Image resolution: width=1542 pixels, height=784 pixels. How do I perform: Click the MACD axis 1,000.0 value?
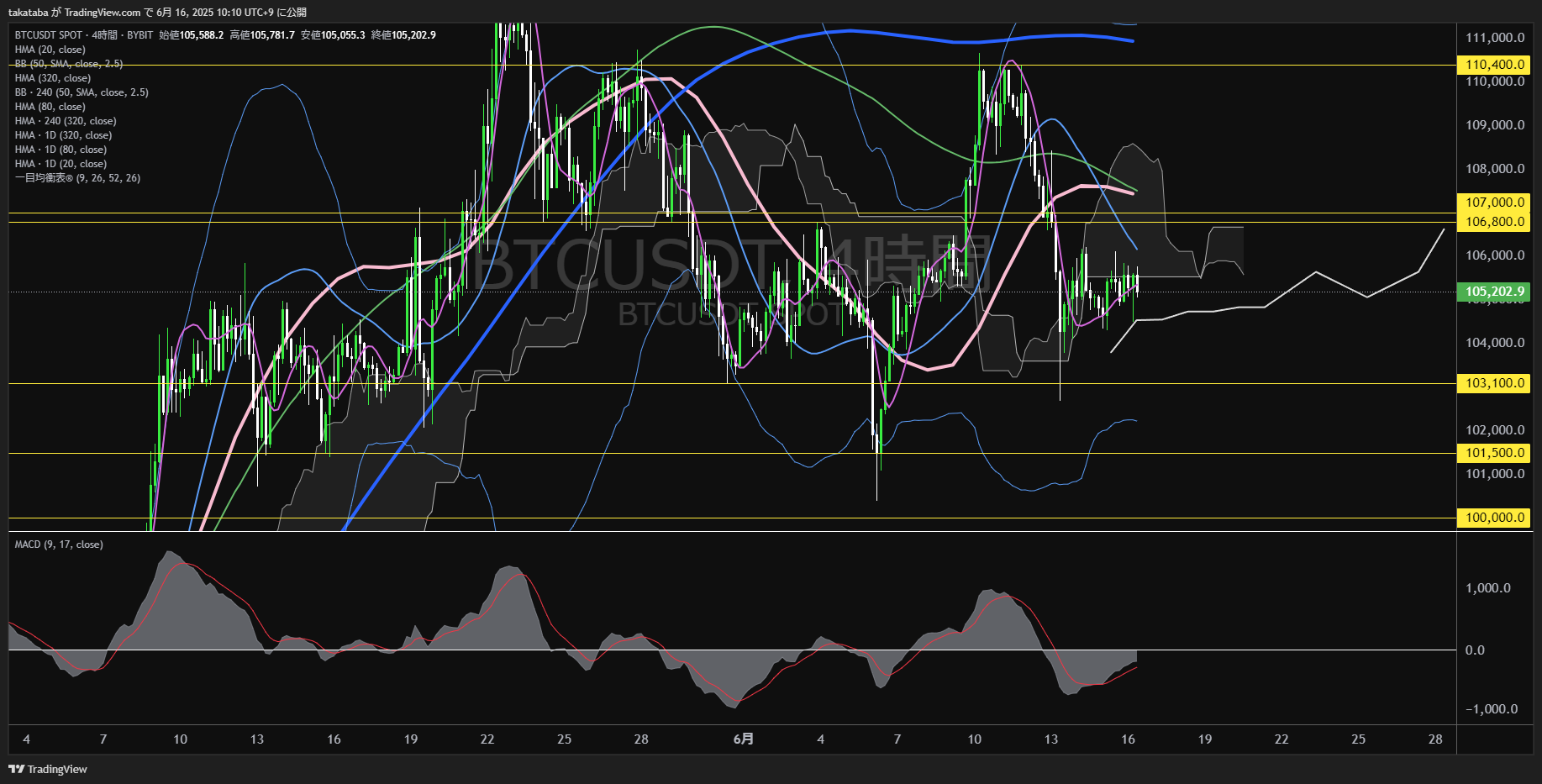click(x=1488, y=588)
